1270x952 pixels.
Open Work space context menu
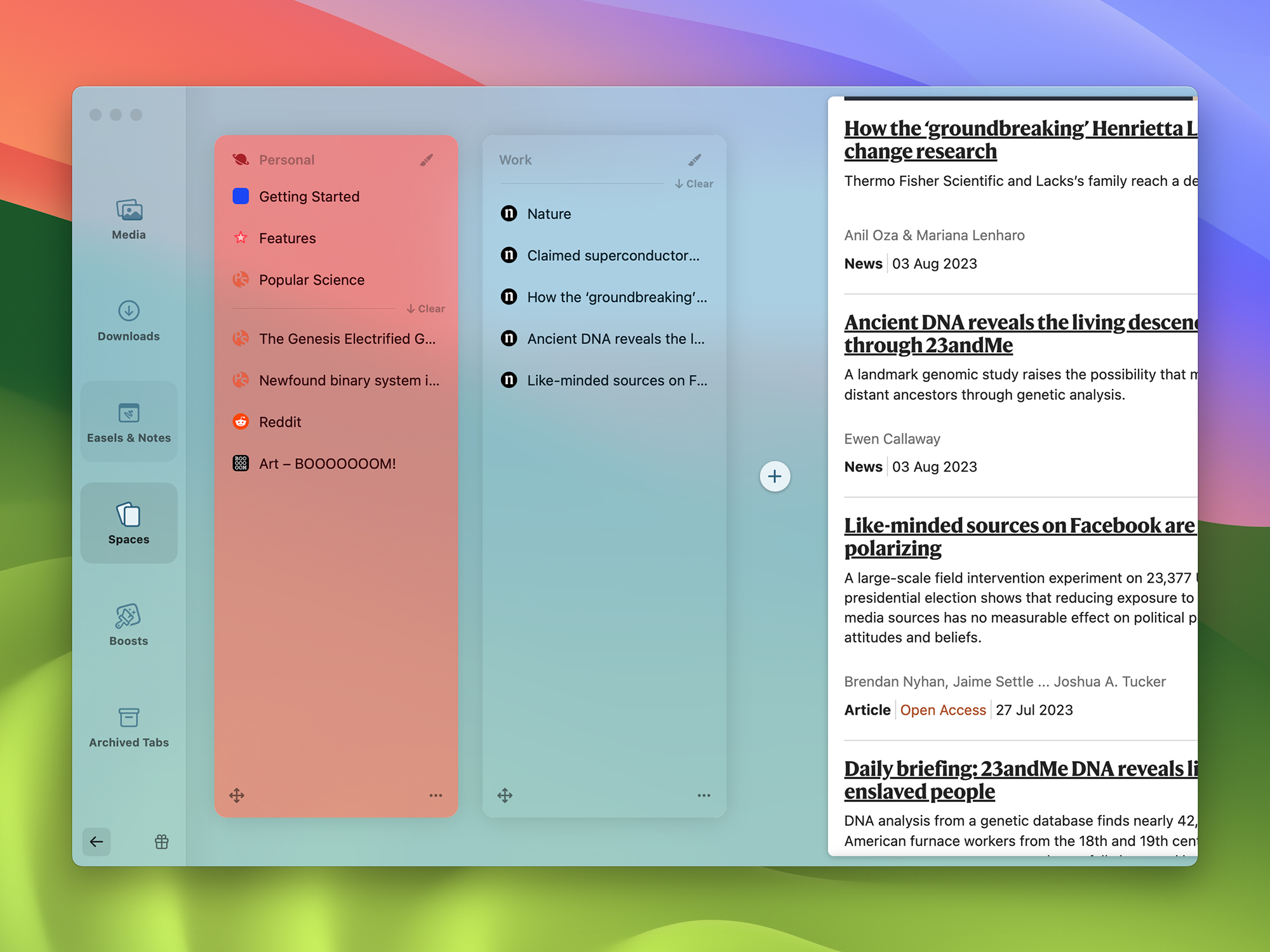pos(704,796)
